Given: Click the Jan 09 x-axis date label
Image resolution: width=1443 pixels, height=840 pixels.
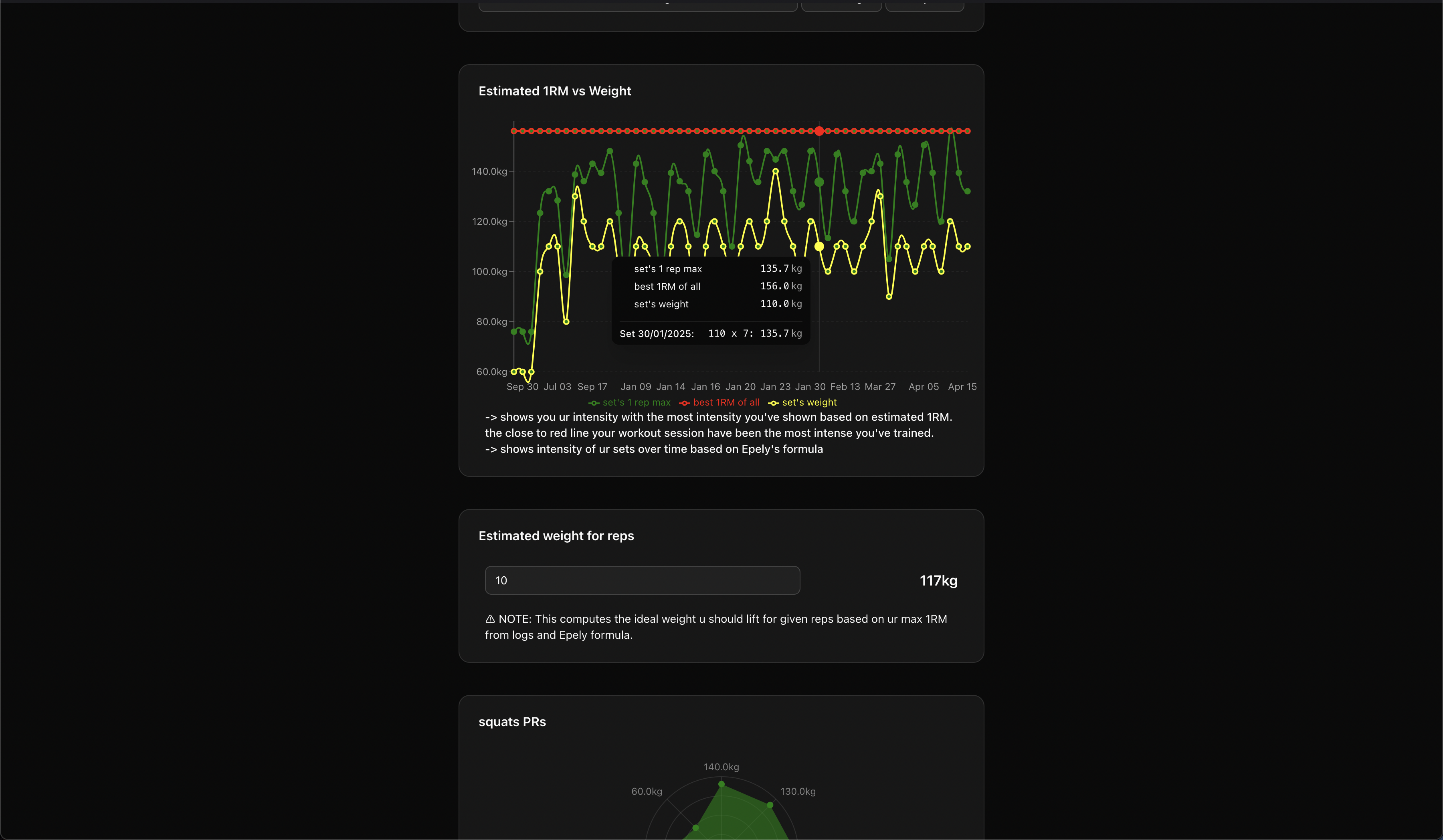Looking at the screenshot, I should (636, 386).
